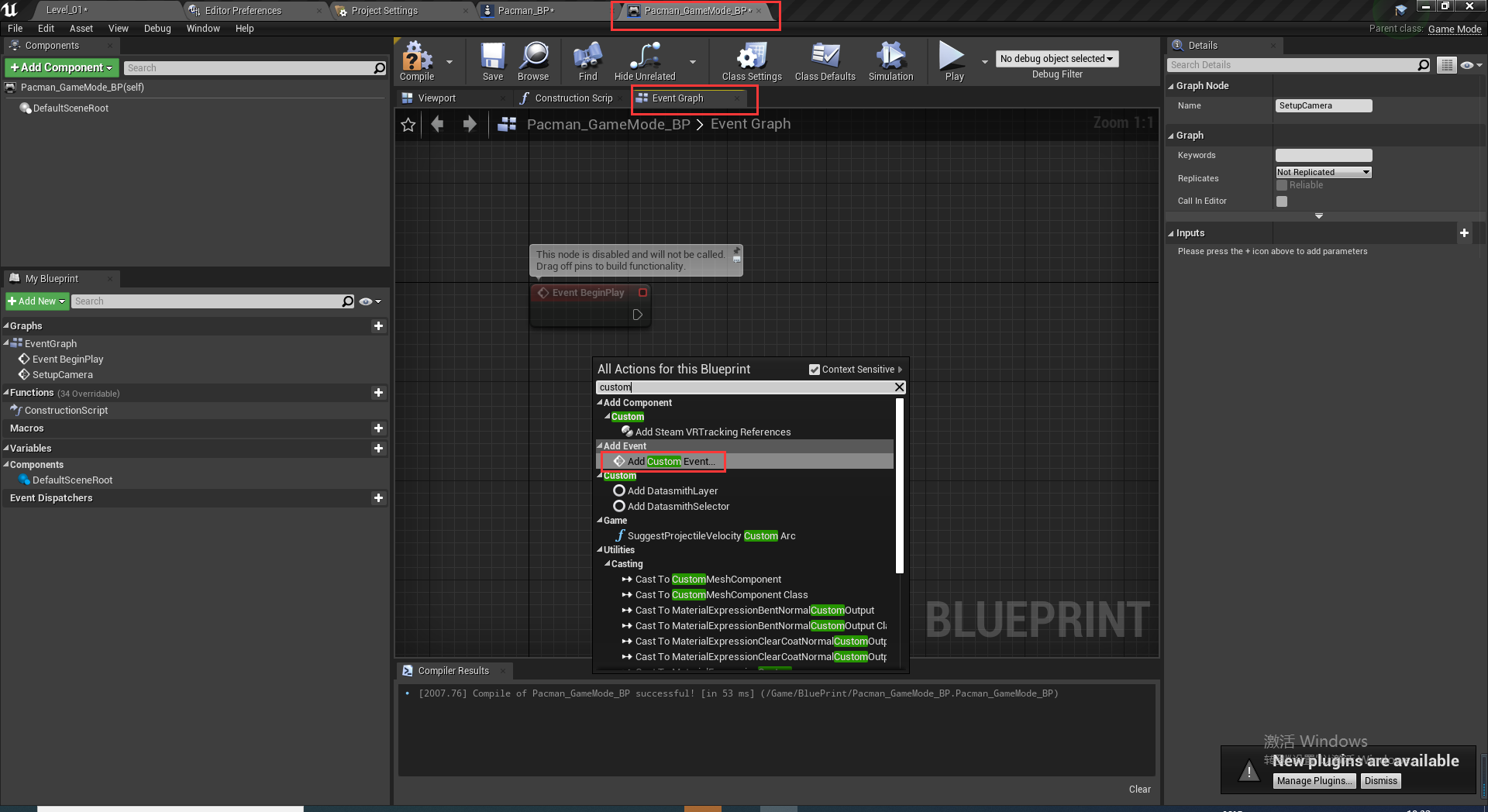The height and width of the screenshot is (812, 1488).
Task: Toggle variable visibility eye in My Blueprint
Action: coord(365,301)
